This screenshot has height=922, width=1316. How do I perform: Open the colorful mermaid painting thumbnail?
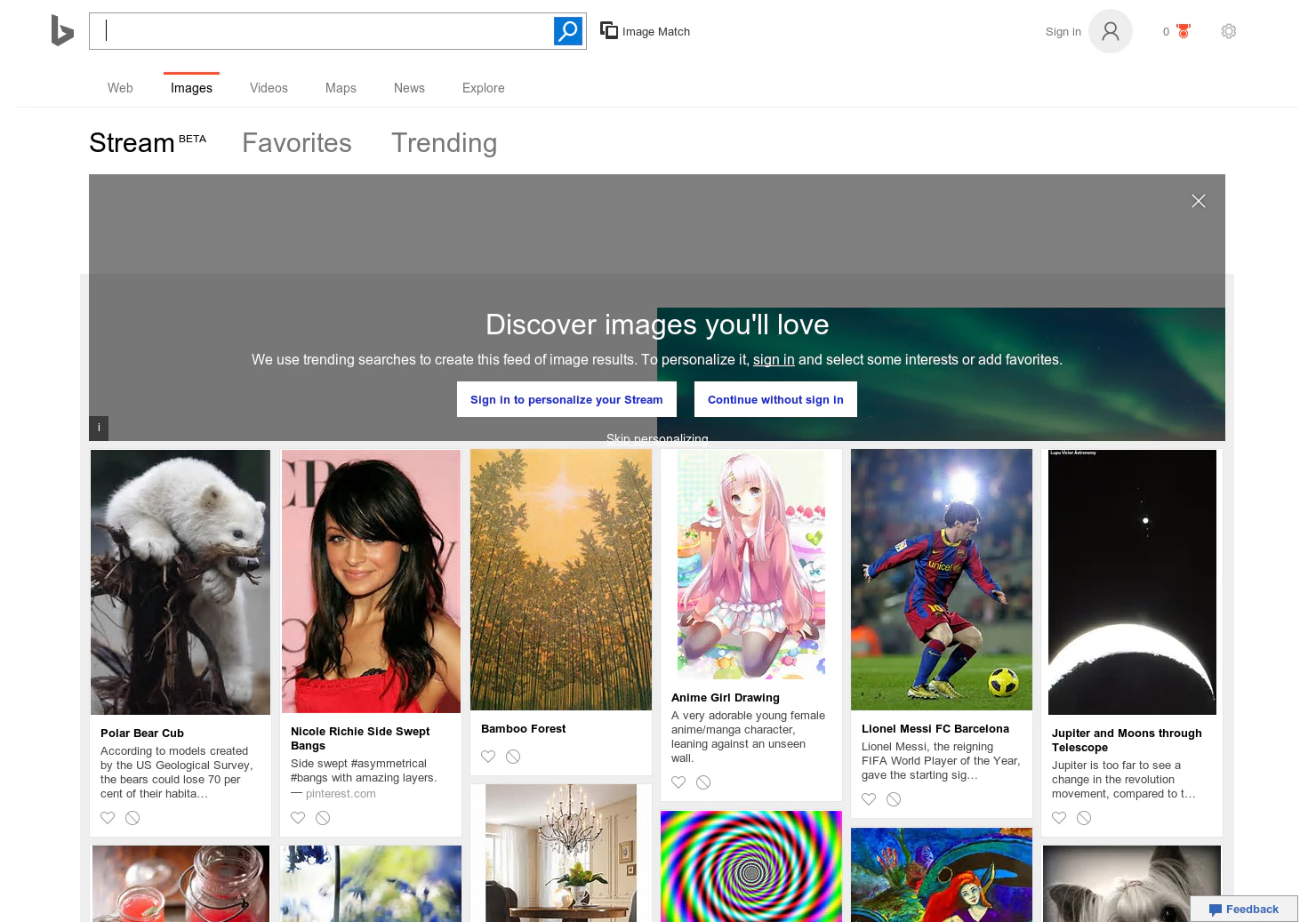942,875
